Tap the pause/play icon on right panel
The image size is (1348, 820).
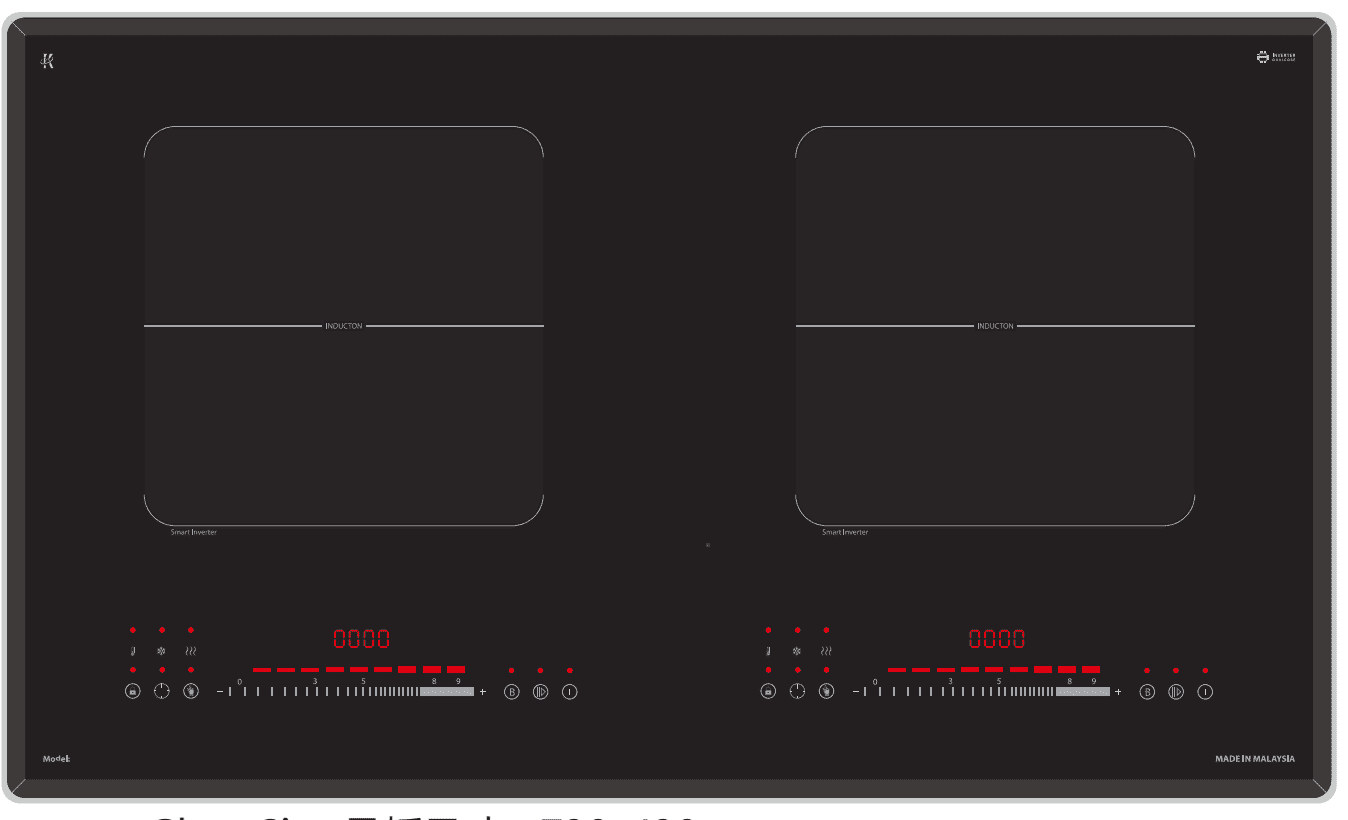coord(1176,691)
